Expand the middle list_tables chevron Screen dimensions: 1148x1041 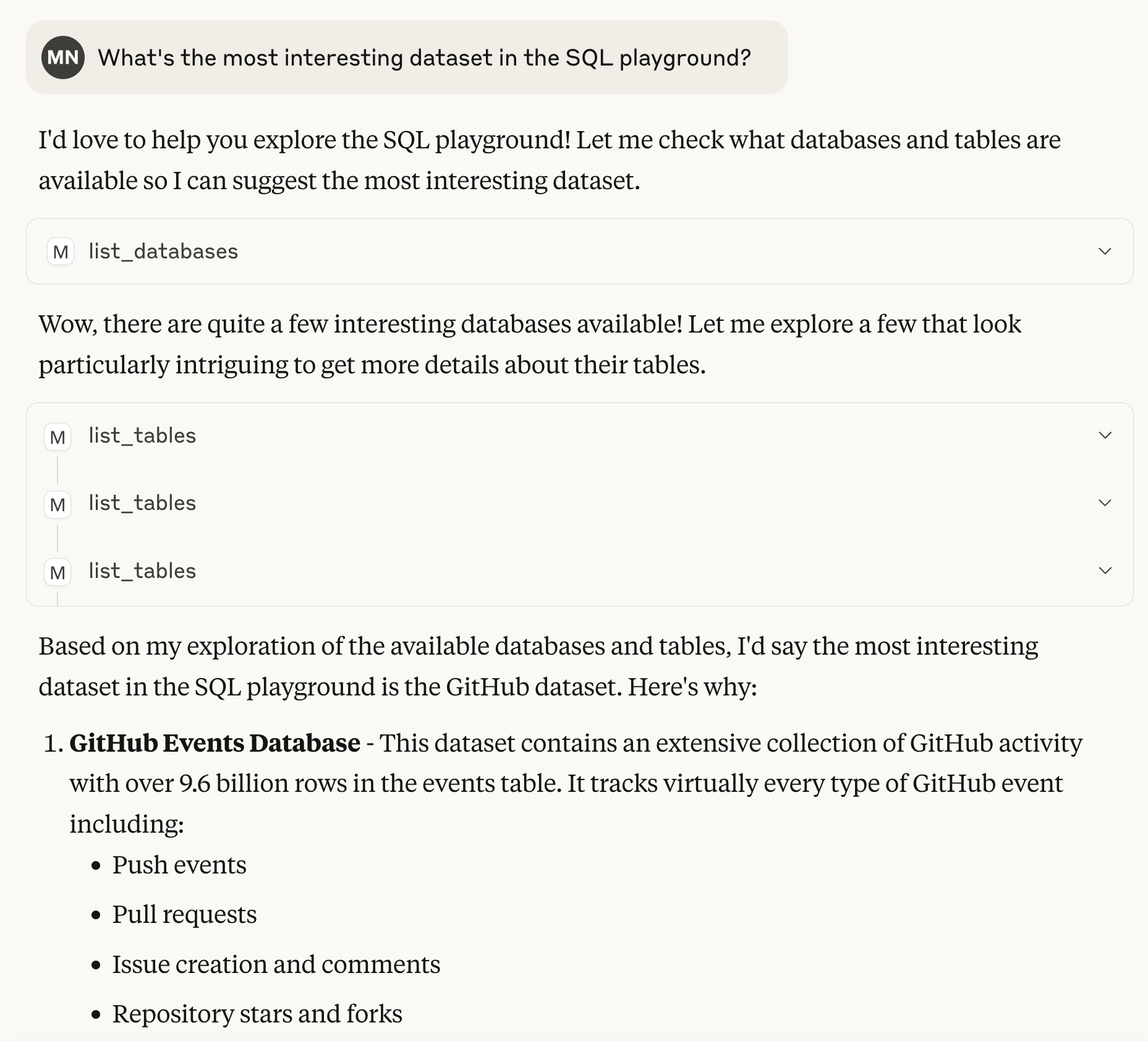click(1105, 503)
